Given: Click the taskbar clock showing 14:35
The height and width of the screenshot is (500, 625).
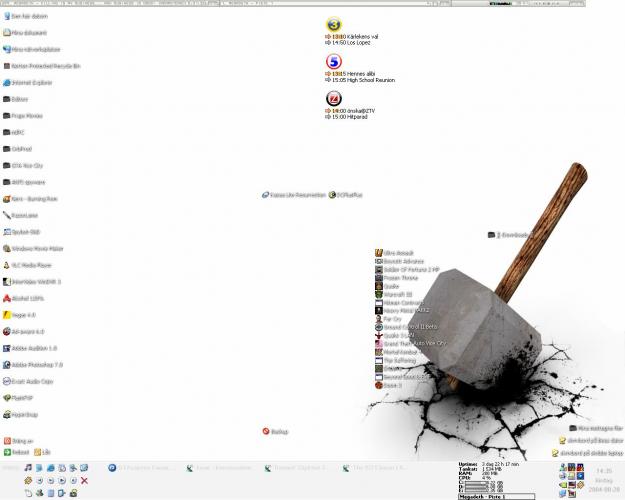Looking at the screenshot, I should click(603, 471).
